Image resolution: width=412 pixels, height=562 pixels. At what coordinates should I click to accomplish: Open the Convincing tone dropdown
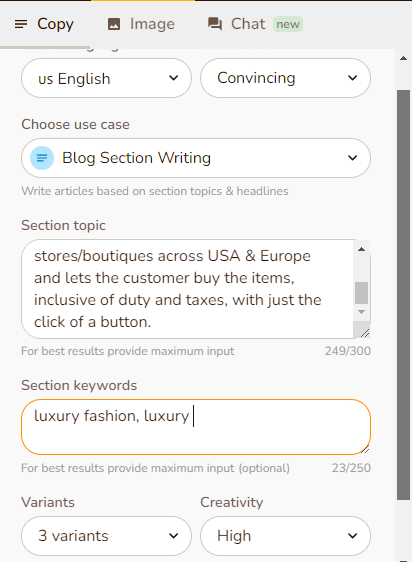285,78
